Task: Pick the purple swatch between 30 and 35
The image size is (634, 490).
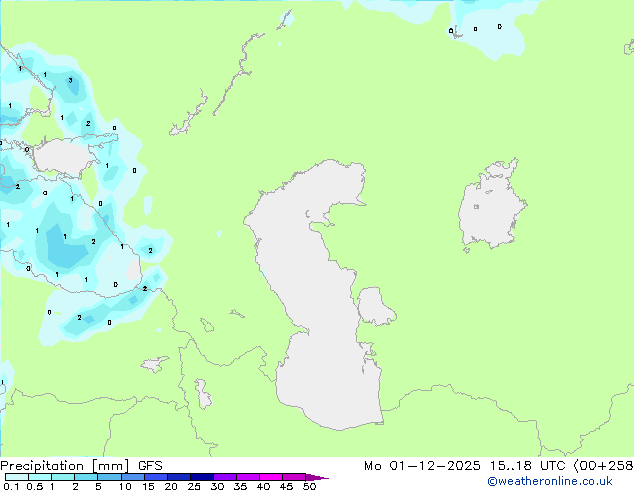Action: pyautogui.click(x=224, y=477)
